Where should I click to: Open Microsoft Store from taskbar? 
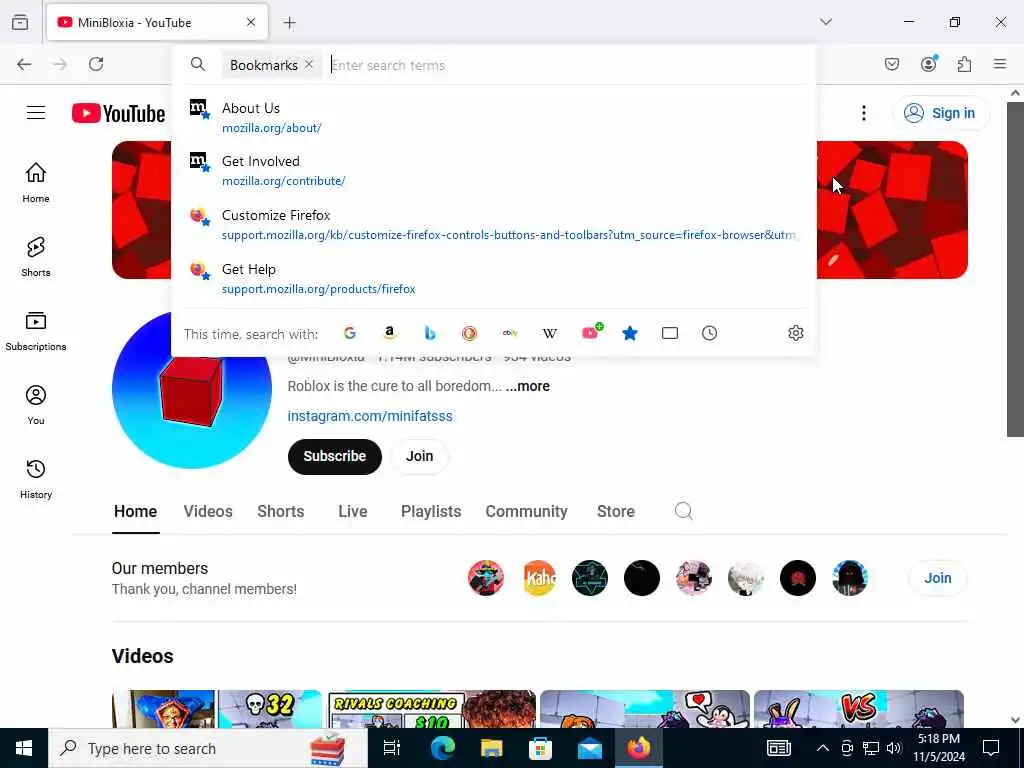pyautogui.click(x=540, y=748)
